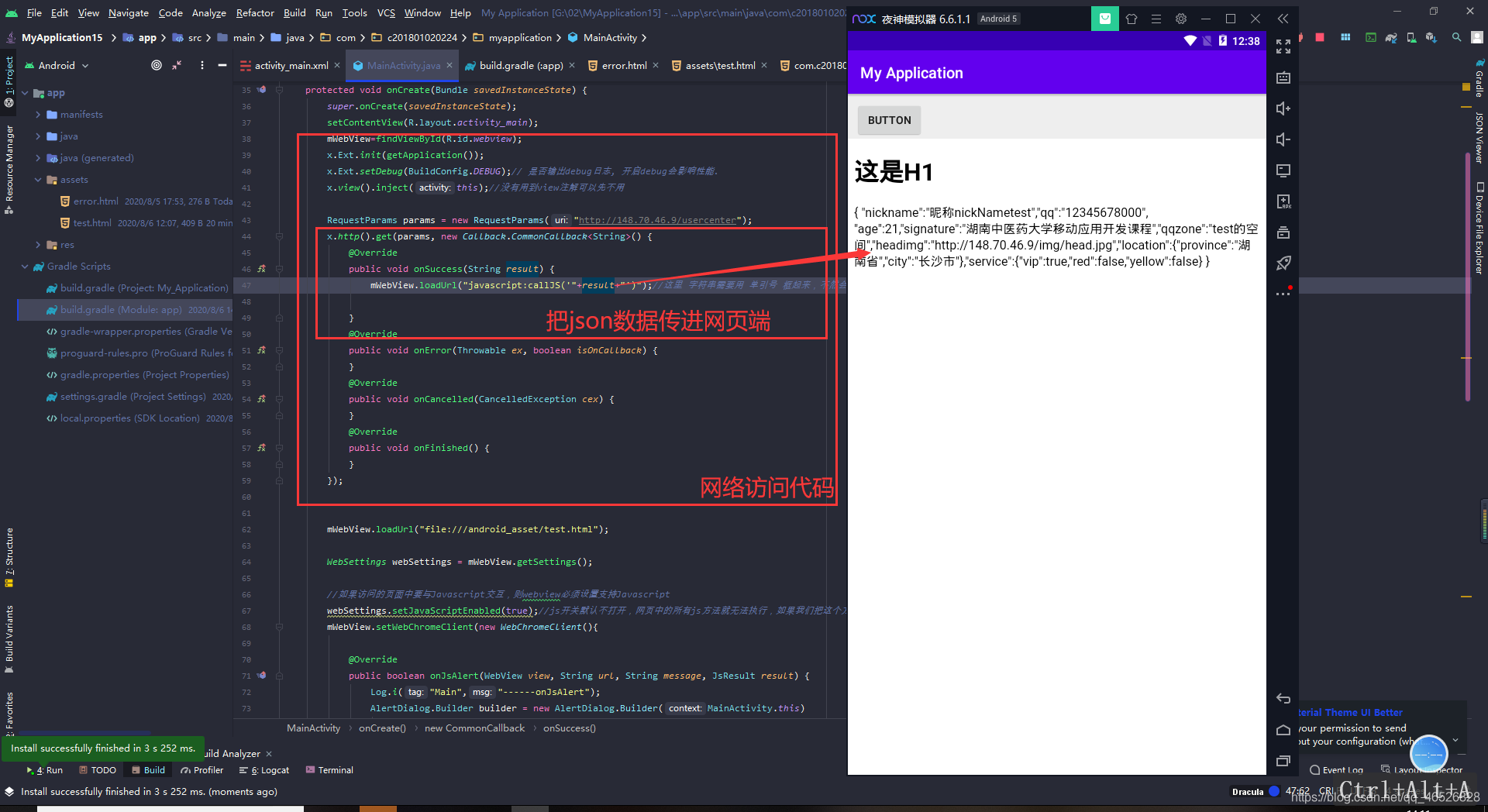Open the Run tool window
The height and width of the screenshot is (812, 1488).
[45, 770]
